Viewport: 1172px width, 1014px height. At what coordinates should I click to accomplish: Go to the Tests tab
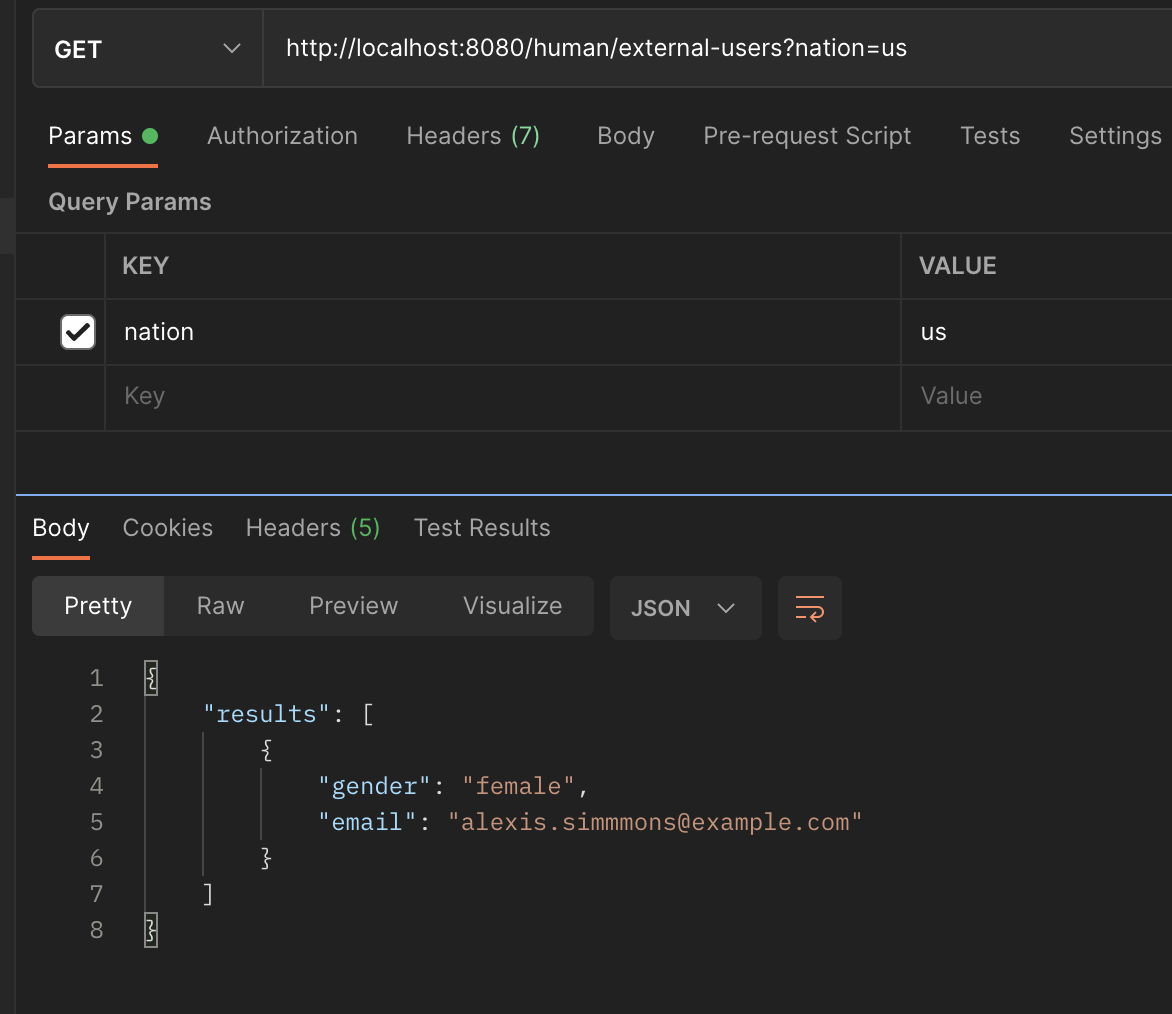pos(989,136)
